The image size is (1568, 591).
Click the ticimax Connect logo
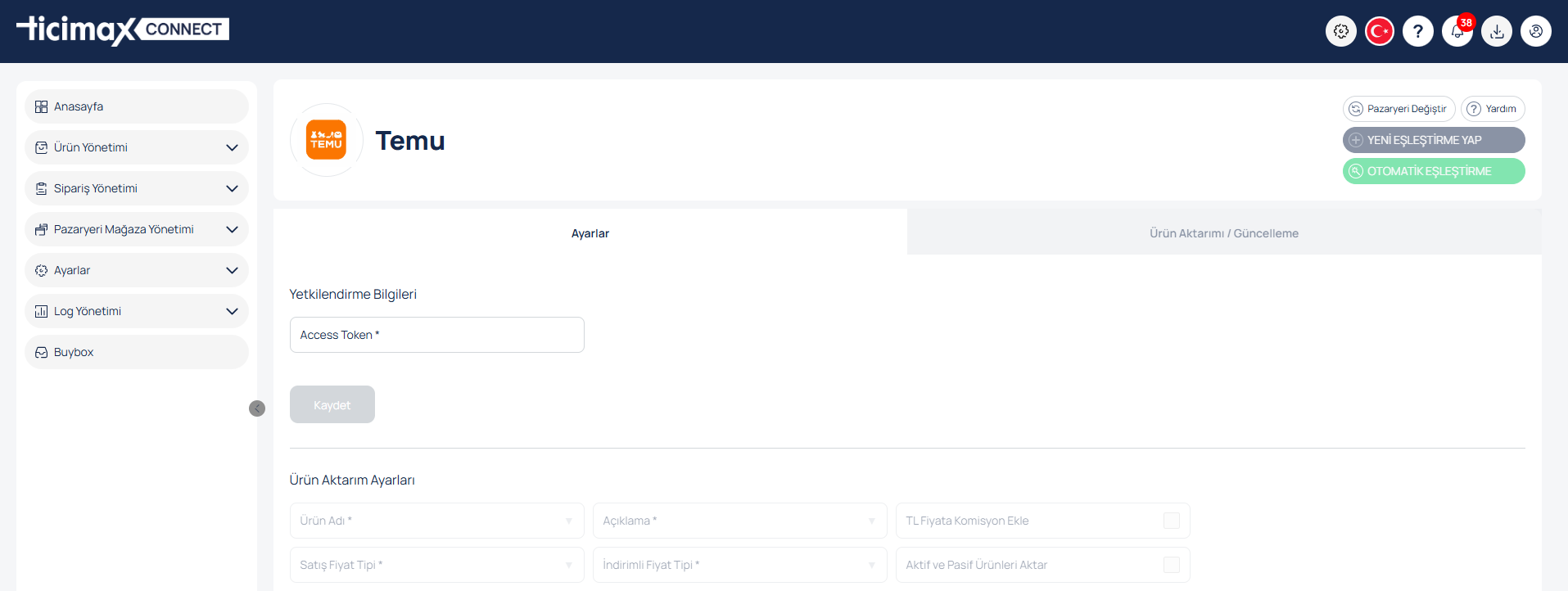pos(123,29)
